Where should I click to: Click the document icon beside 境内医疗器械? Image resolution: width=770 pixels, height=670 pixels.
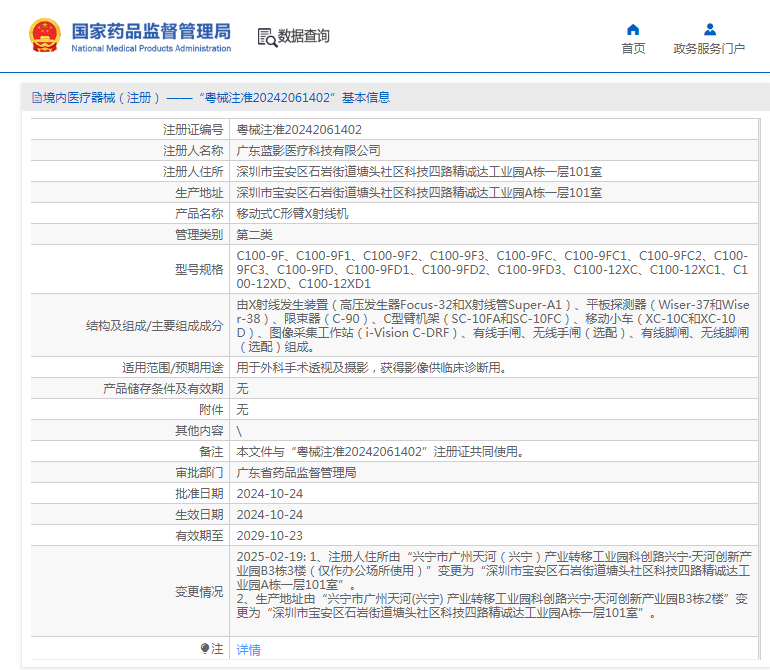(x=37, y=98)
